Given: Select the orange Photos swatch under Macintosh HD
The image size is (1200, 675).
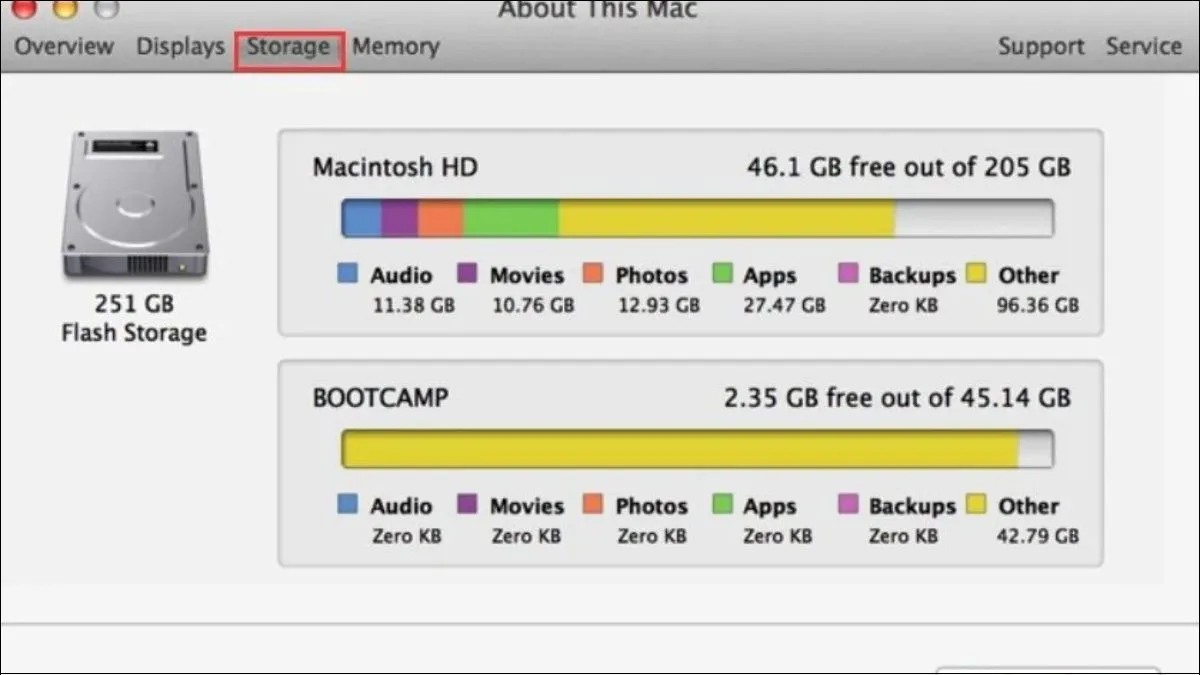Looking at the screenshot, I should click(x=593, y=274).
